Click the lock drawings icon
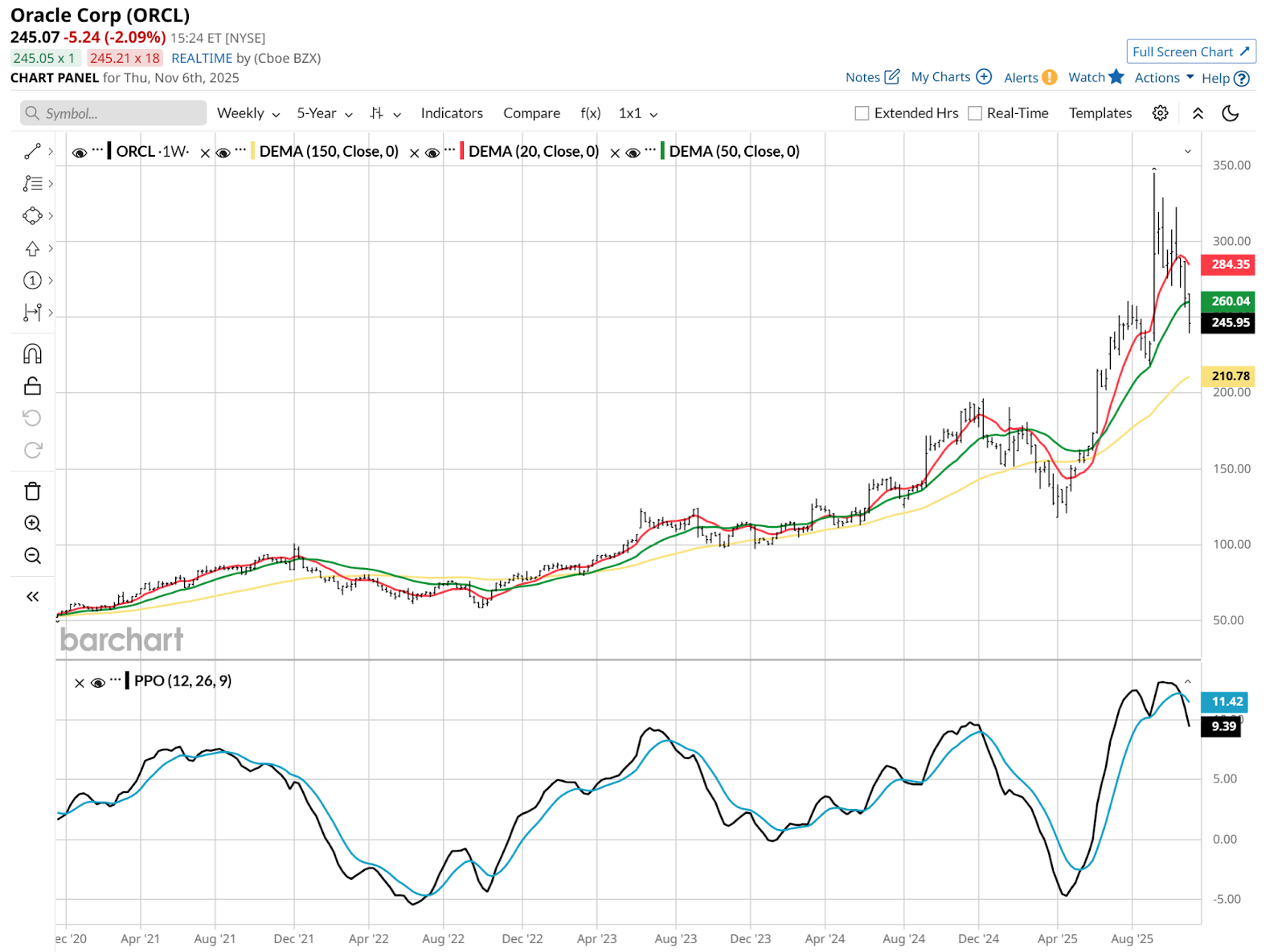1286x952 pixels. pyautogui.click(x=32, y=386)
